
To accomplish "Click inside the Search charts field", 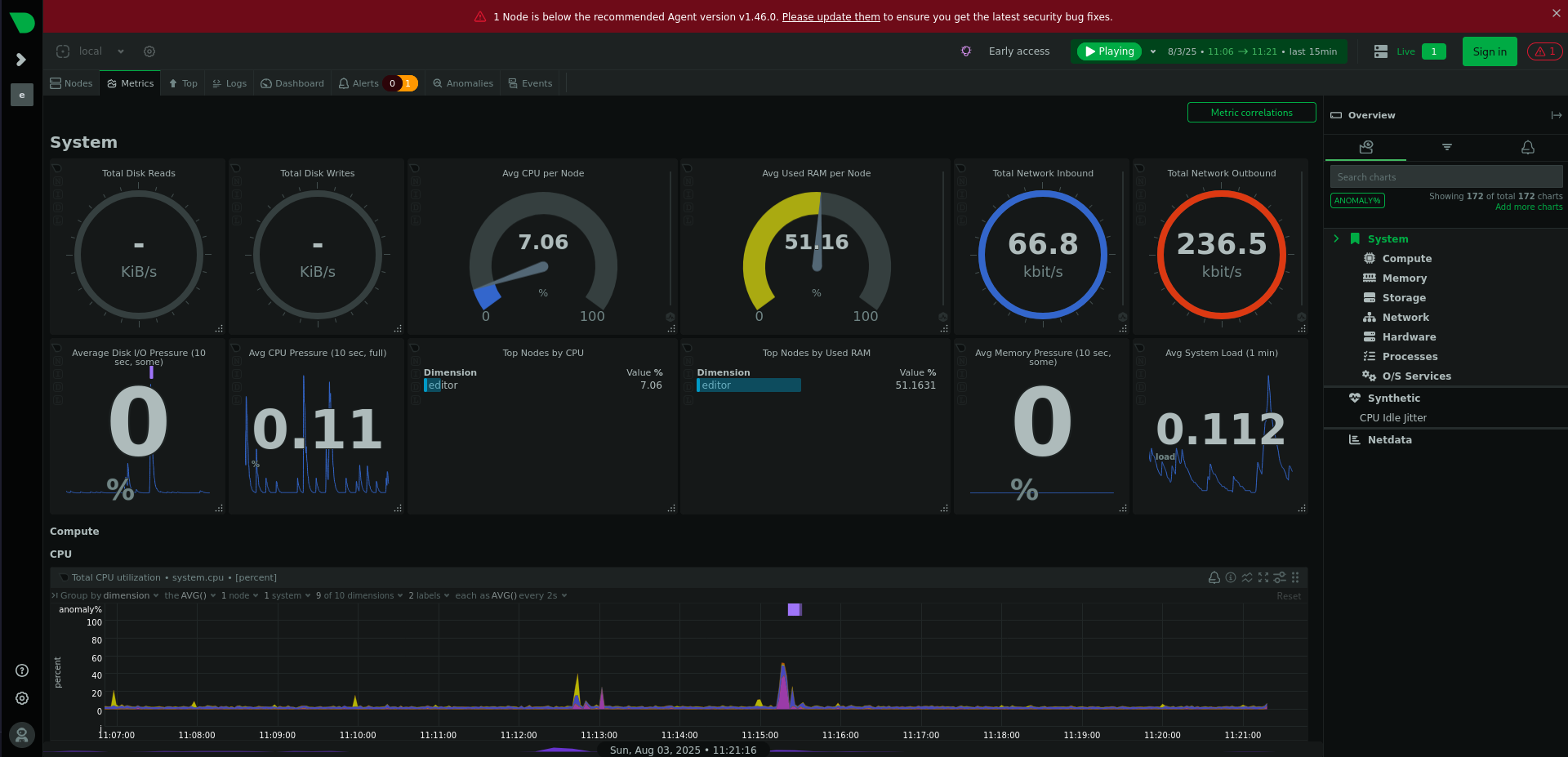I will (1445, 176).
